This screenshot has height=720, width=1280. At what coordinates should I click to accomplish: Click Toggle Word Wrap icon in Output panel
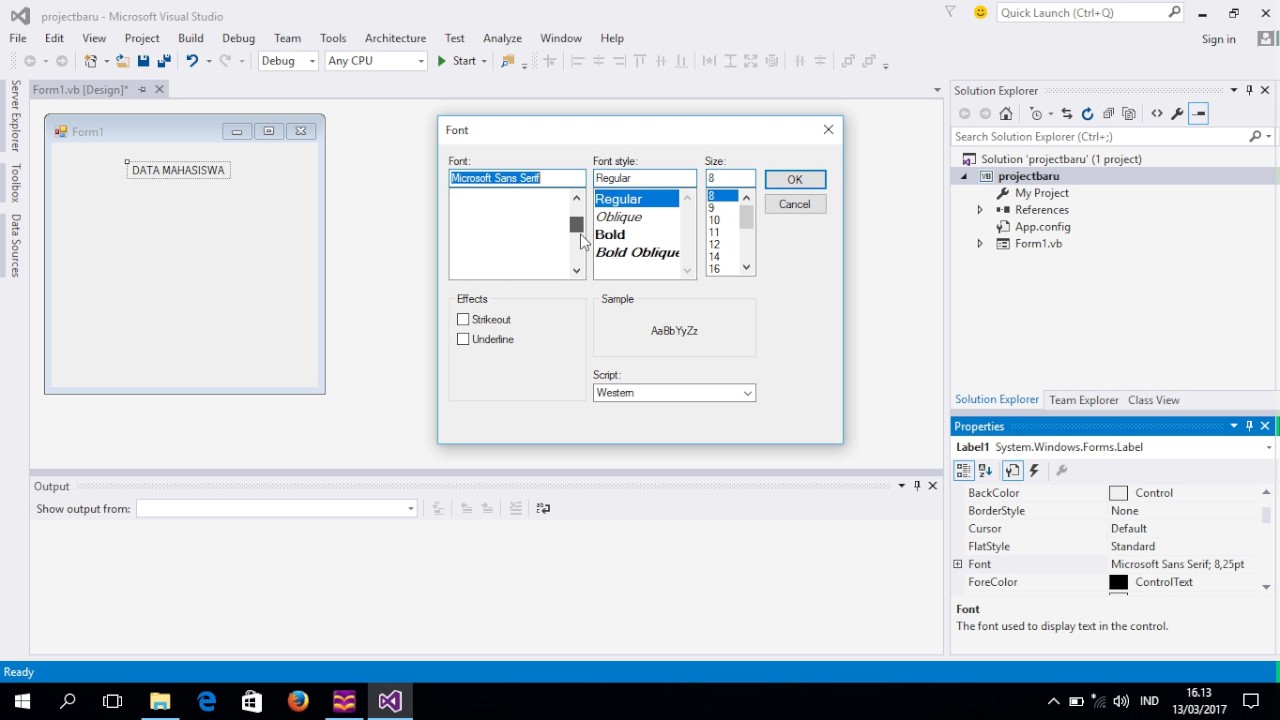tap(543, 508)
